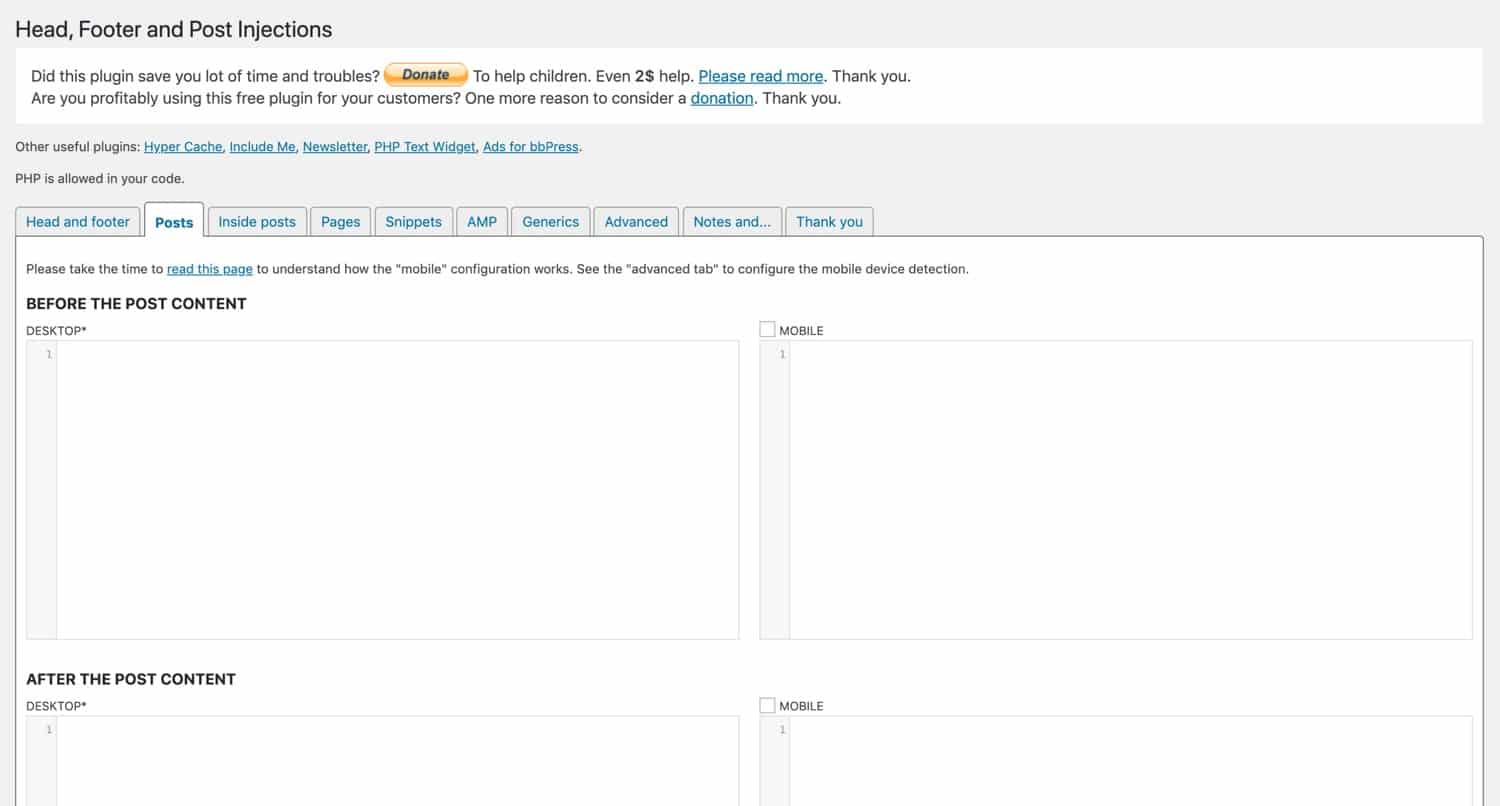Enable MOBILE checkbox for before post content
Image resolution: width=1500 pixels, height=806 pixels.
click(x=767, y=329)
